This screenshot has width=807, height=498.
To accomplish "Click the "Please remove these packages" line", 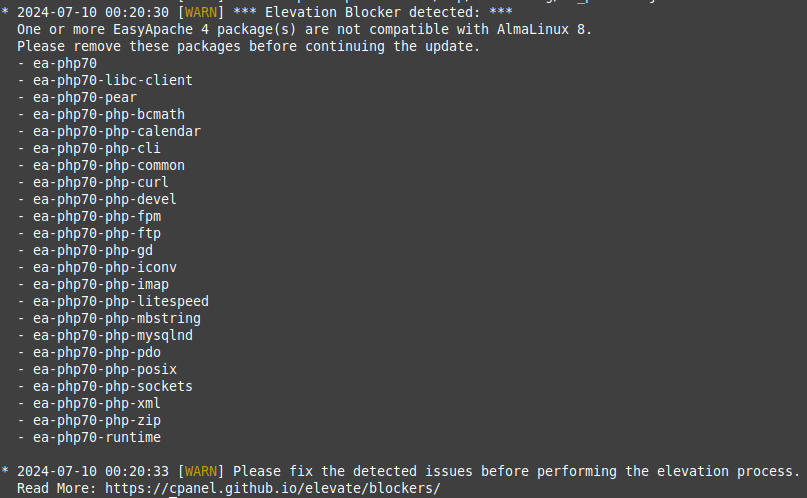I will pyautogui.click(x=248, y=46).
